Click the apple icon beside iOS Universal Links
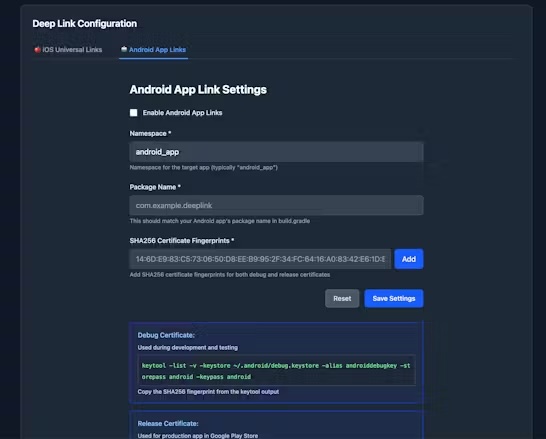 tap(37, 50)
